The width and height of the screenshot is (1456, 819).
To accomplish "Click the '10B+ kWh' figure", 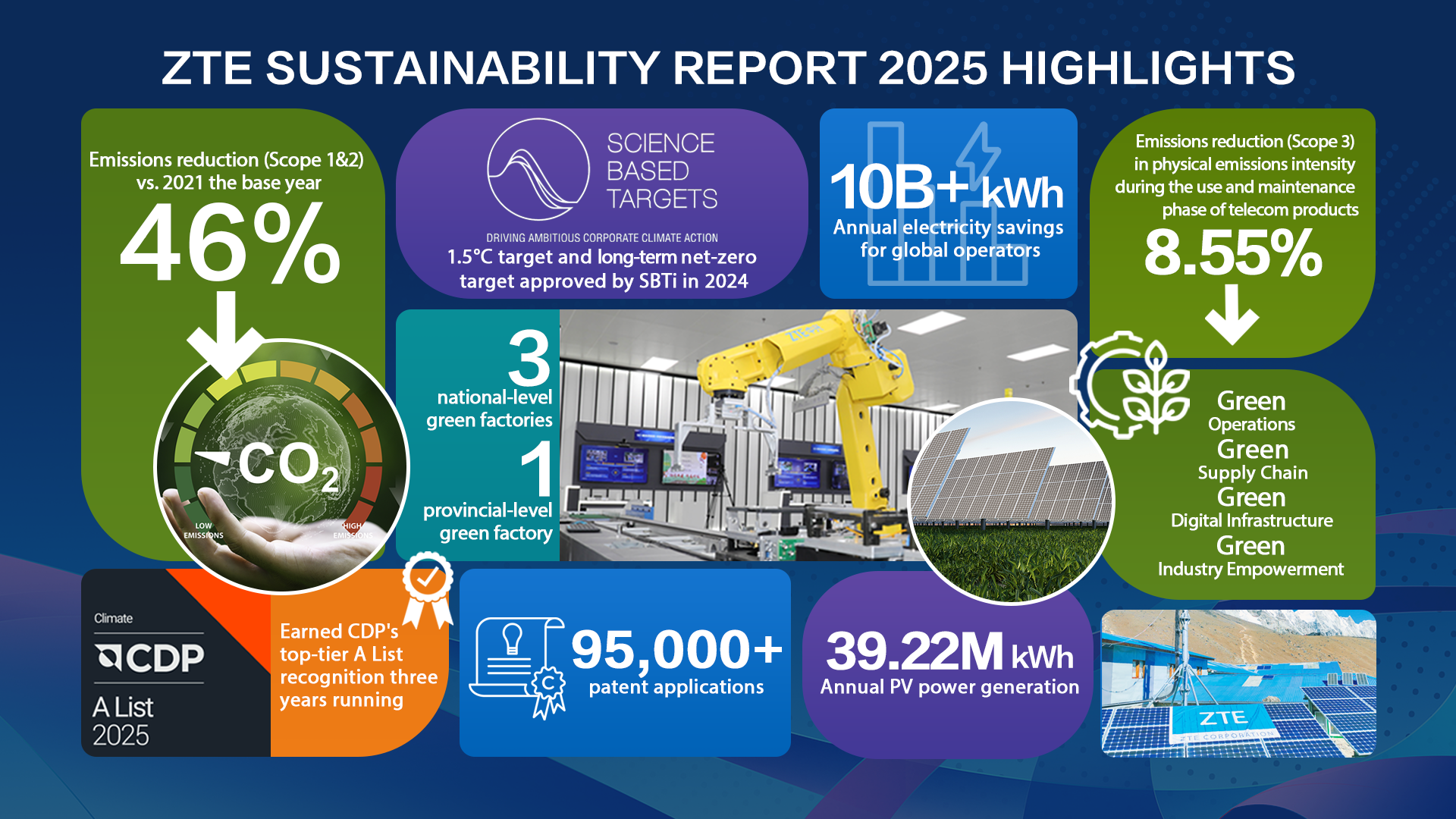I will point(946,188).
